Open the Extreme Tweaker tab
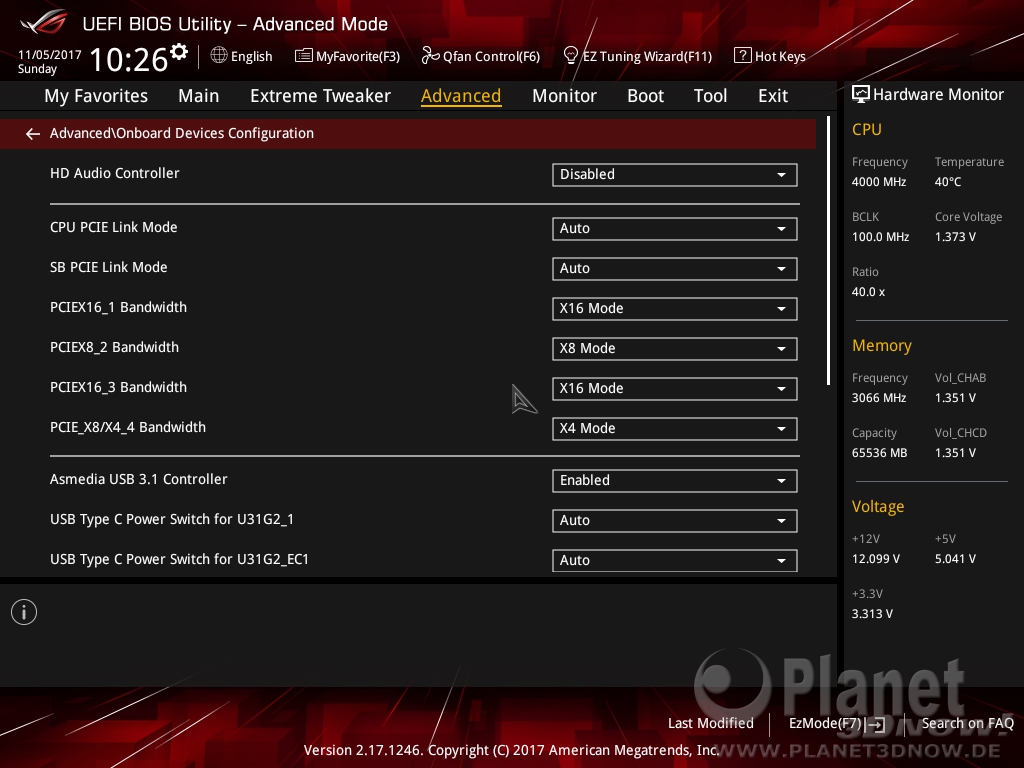The height and width of the screenshot is (768, 1024). click(320, 96)
